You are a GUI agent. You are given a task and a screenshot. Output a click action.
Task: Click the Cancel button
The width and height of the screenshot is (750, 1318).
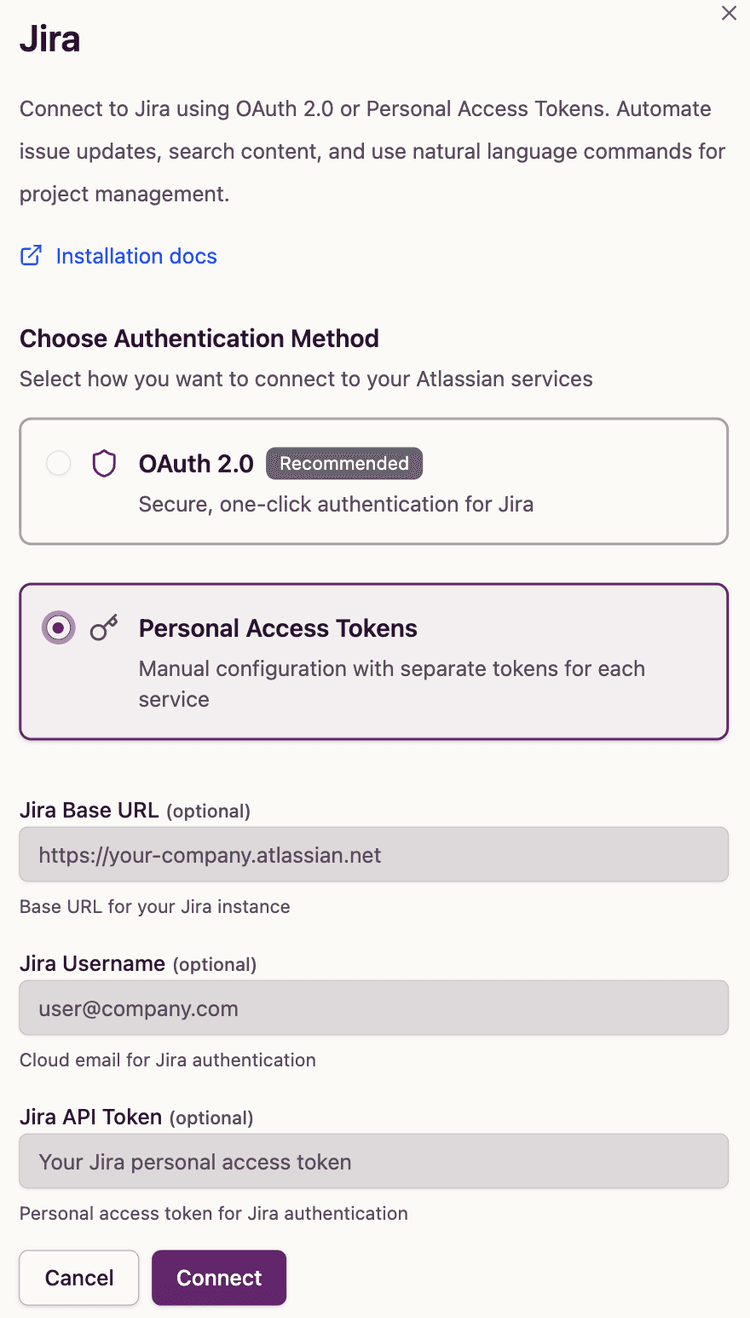[x=78, y=1277]
